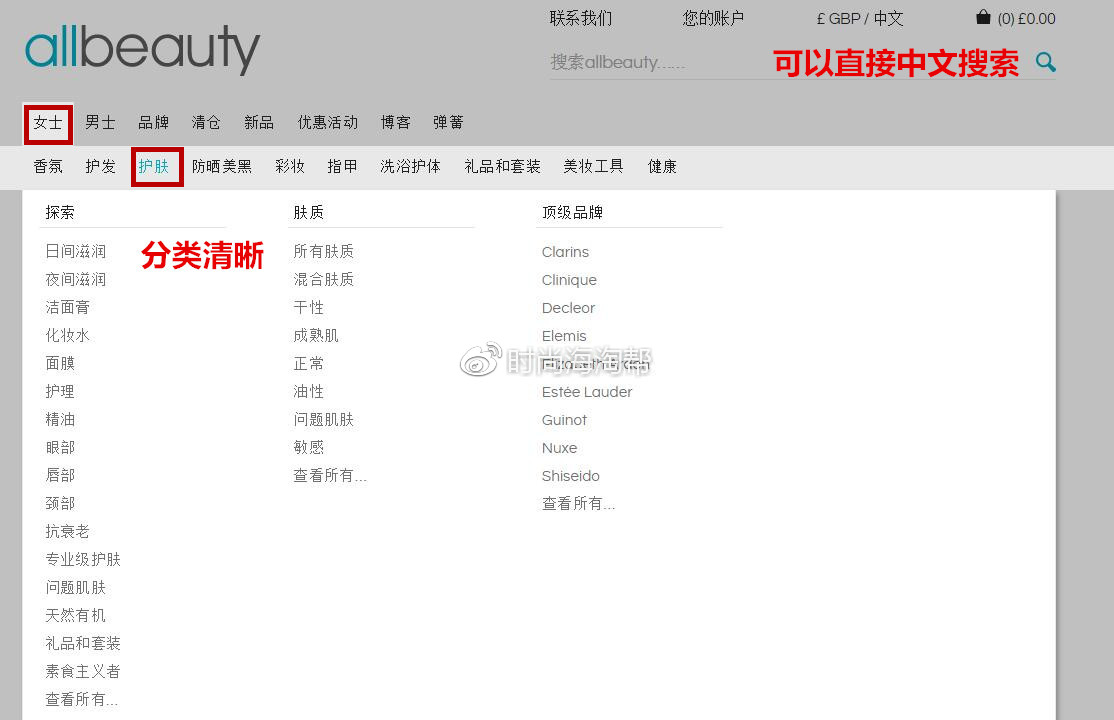
Task: Open the 洁面膏 cleanser link
Action: coord(68,308)
